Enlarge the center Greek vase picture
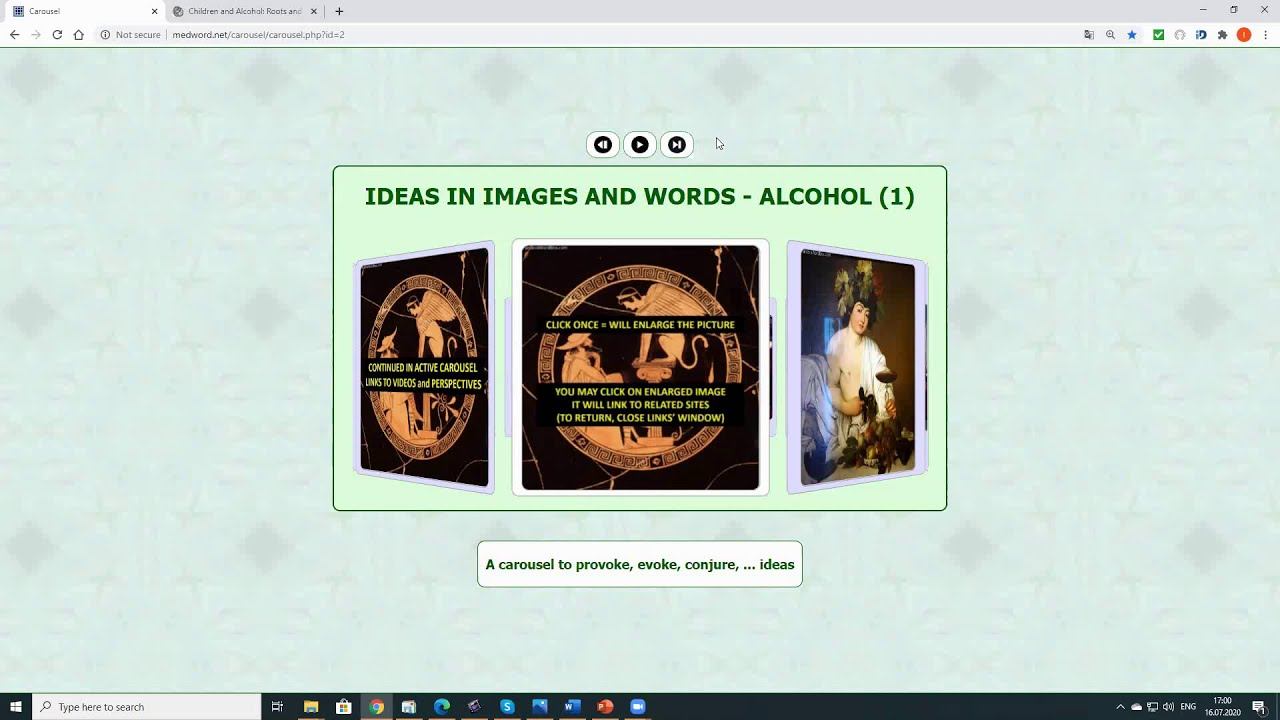 tap(640, 368)
